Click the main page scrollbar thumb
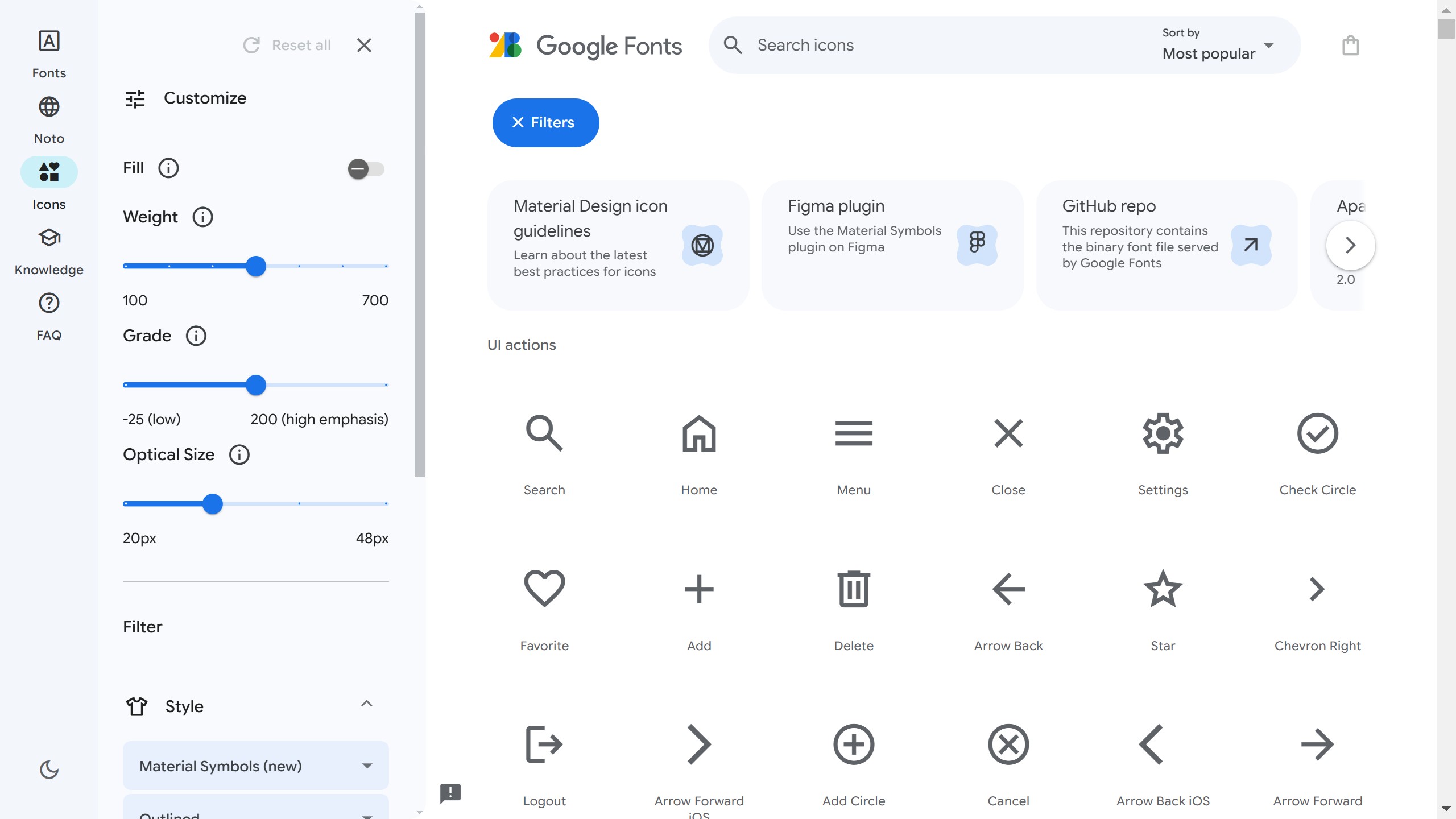The height and width of the screenshot is (819, 1456). point(1446,28)
